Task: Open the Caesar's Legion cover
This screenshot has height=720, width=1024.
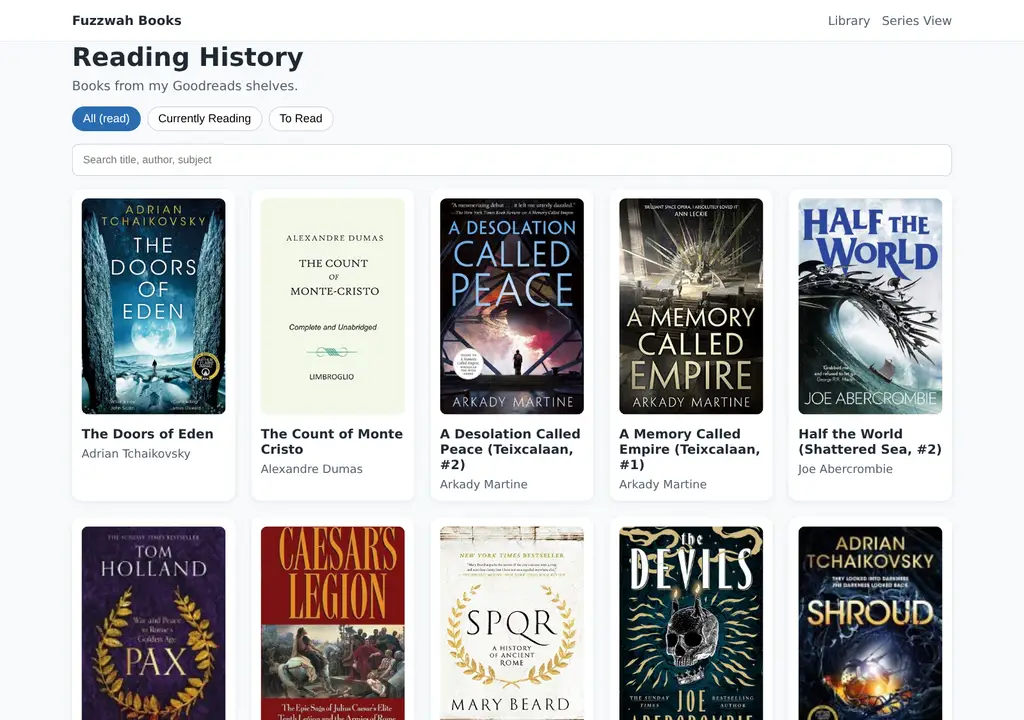Action: coord(332,623)
